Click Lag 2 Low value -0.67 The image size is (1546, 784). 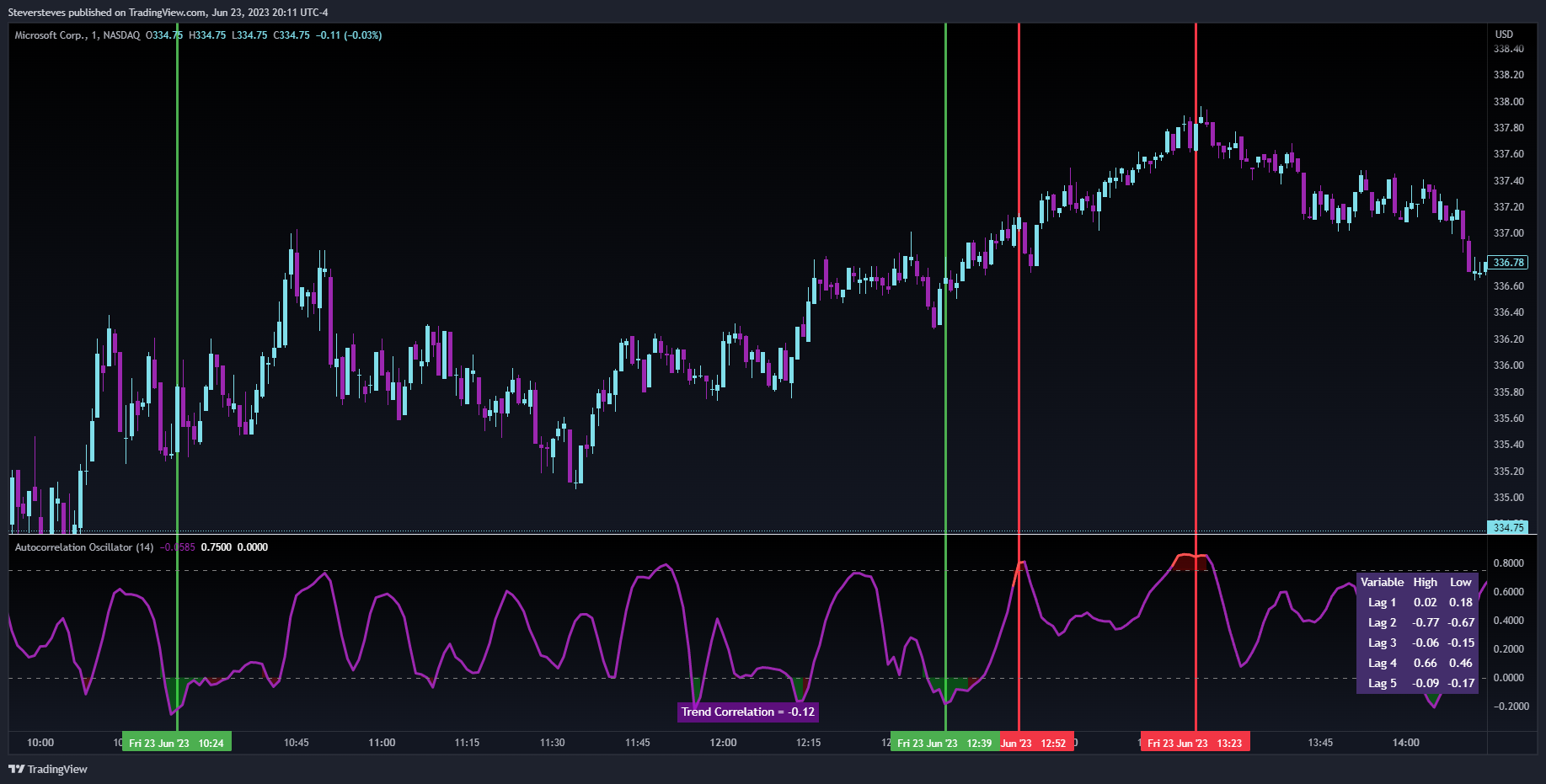pos(1461,622)
